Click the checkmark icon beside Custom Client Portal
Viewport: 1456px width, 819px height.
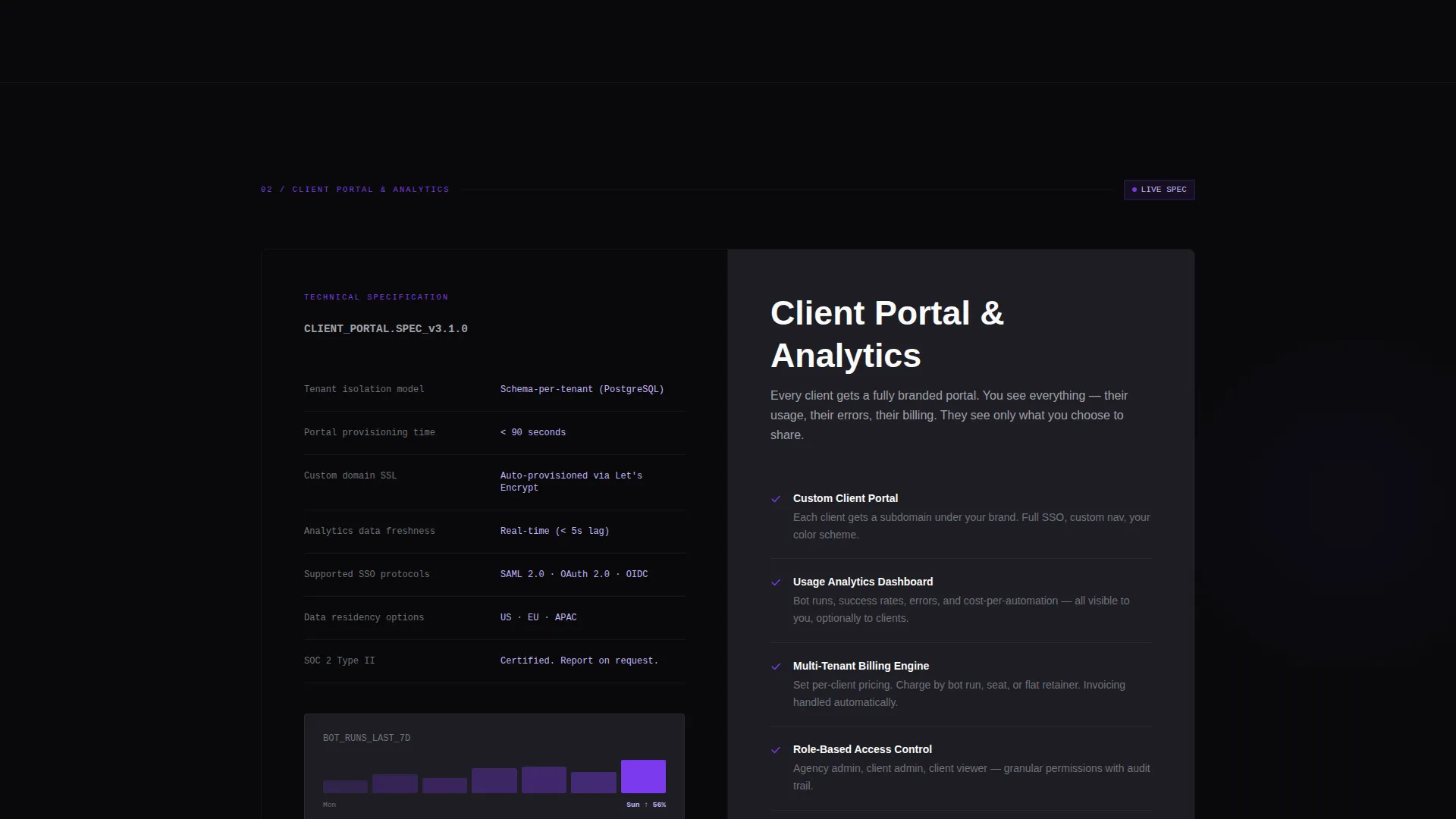[x=776, y=499]
